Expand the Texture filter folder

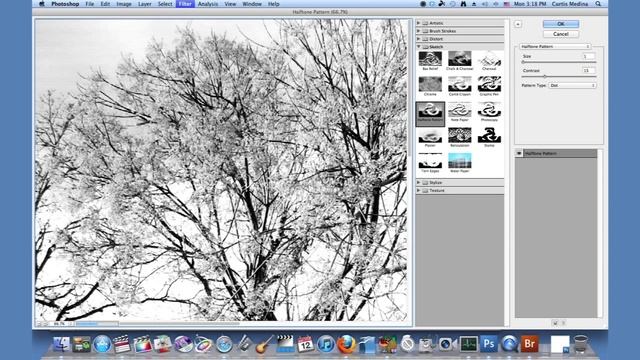(x=418, y=191)
